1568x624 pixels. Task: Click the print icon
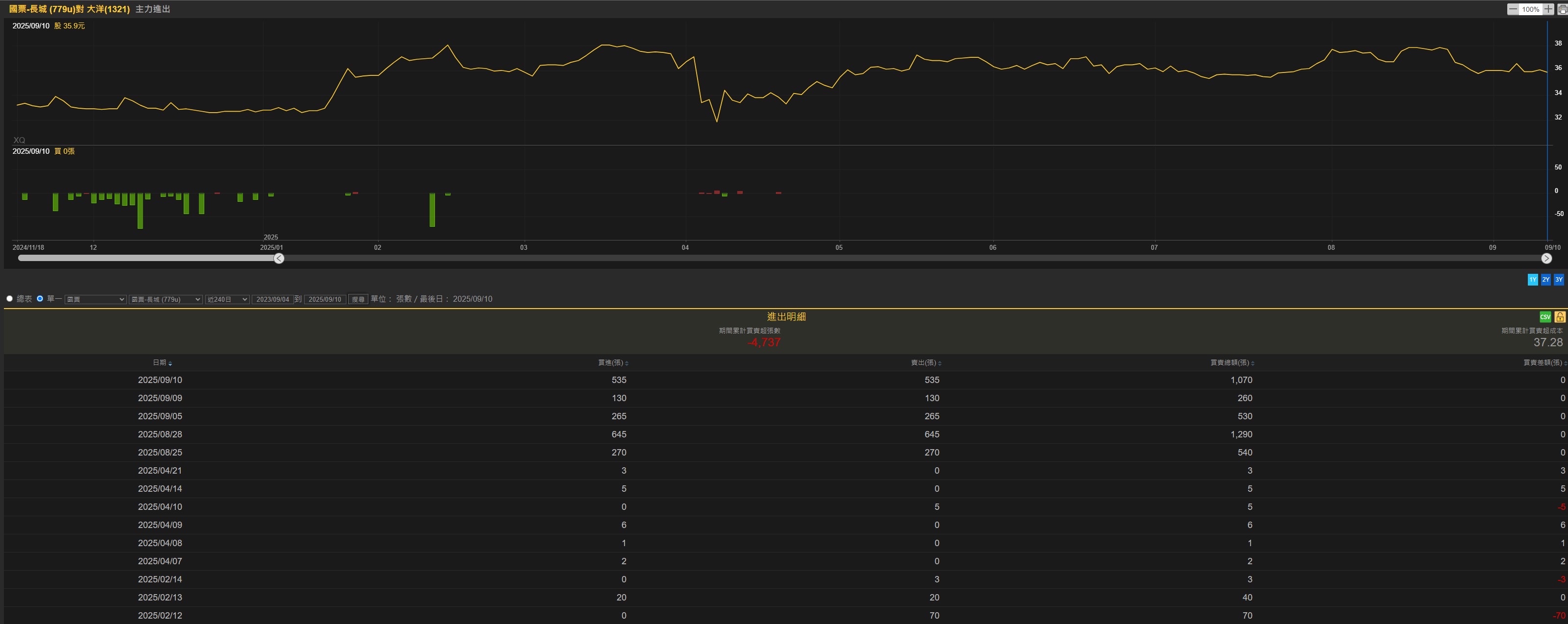click(1562, 9)
